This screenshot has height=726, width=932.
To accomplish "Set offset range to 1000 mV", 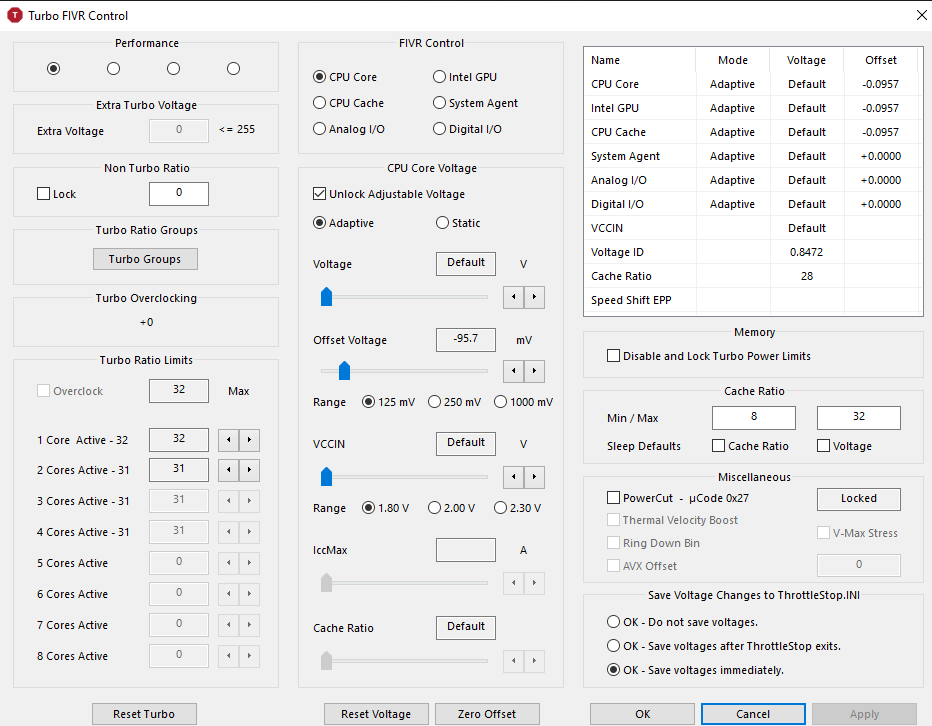I will click(x=524, y=402).
